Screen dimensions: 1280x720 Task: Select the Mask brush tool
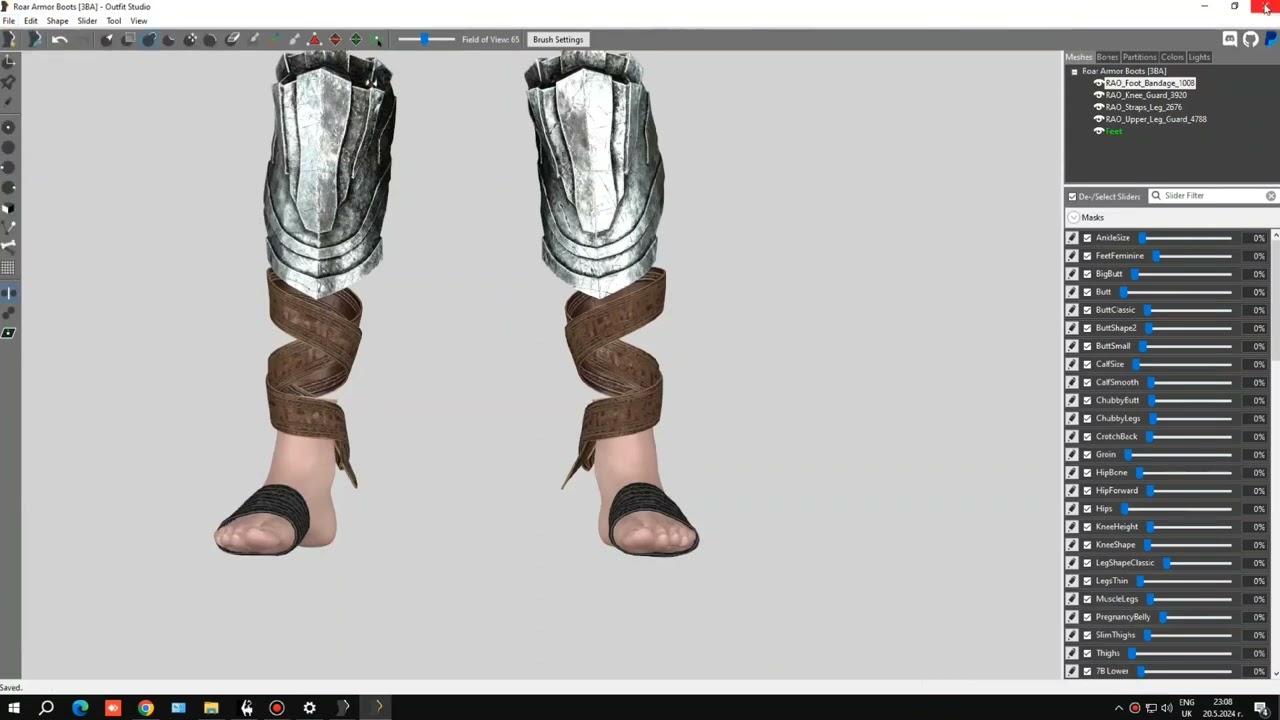click(x=128, y=40)
